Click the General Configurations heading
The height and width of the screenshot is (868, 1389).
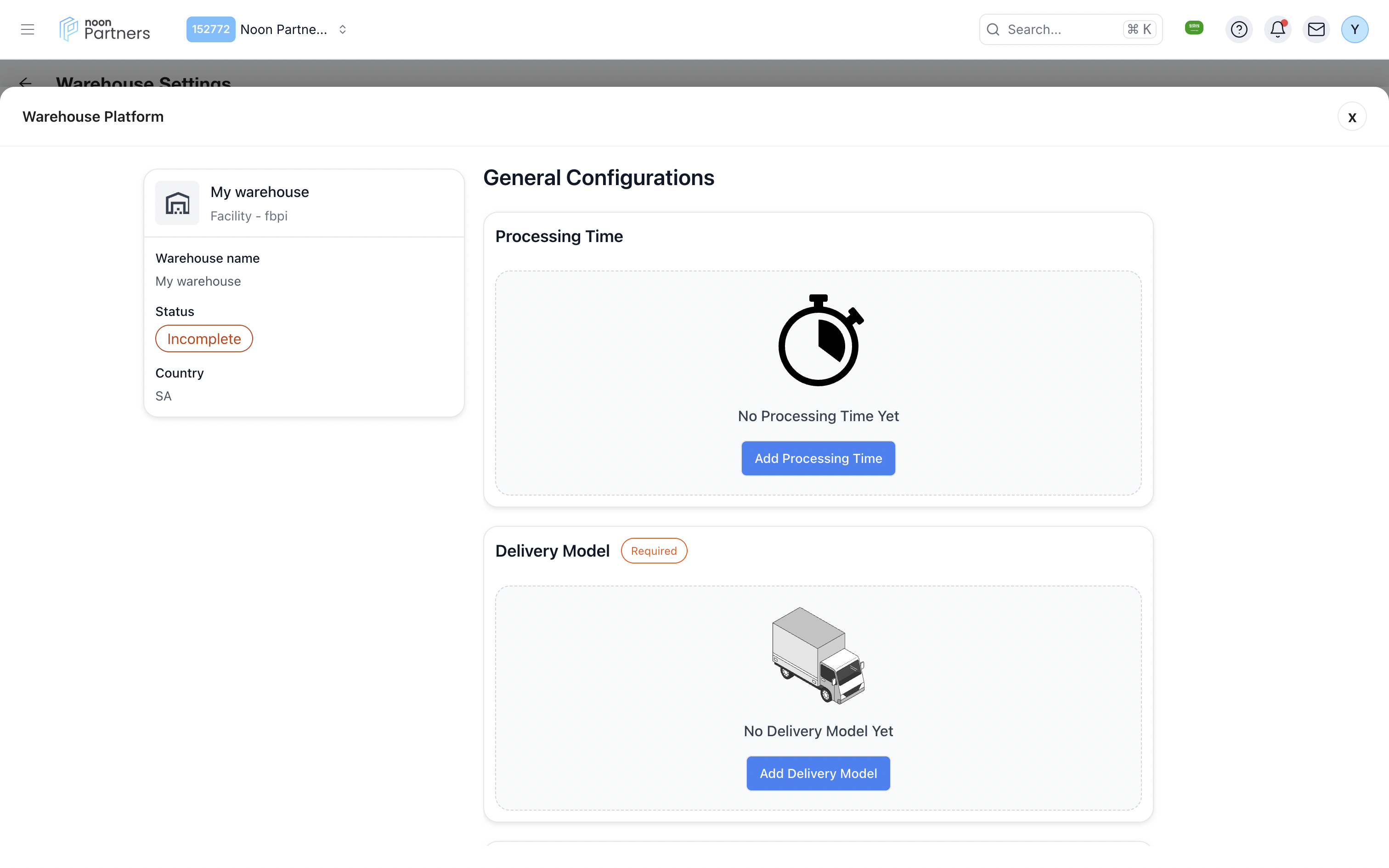[599, 177]
